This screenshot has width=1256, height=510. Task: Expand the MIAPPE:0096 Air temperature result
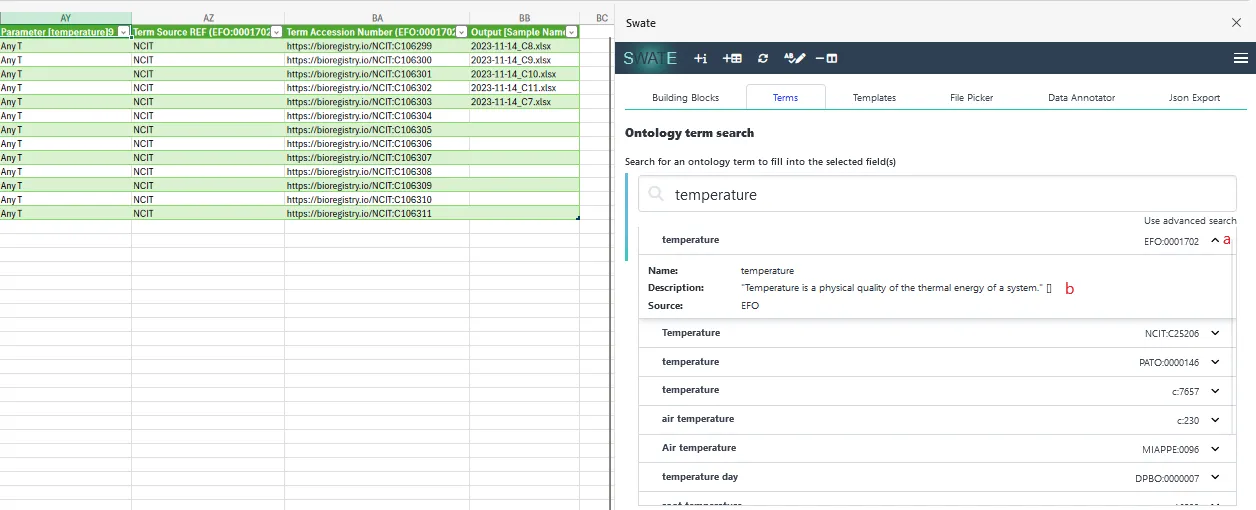[x=1215, y=449]
